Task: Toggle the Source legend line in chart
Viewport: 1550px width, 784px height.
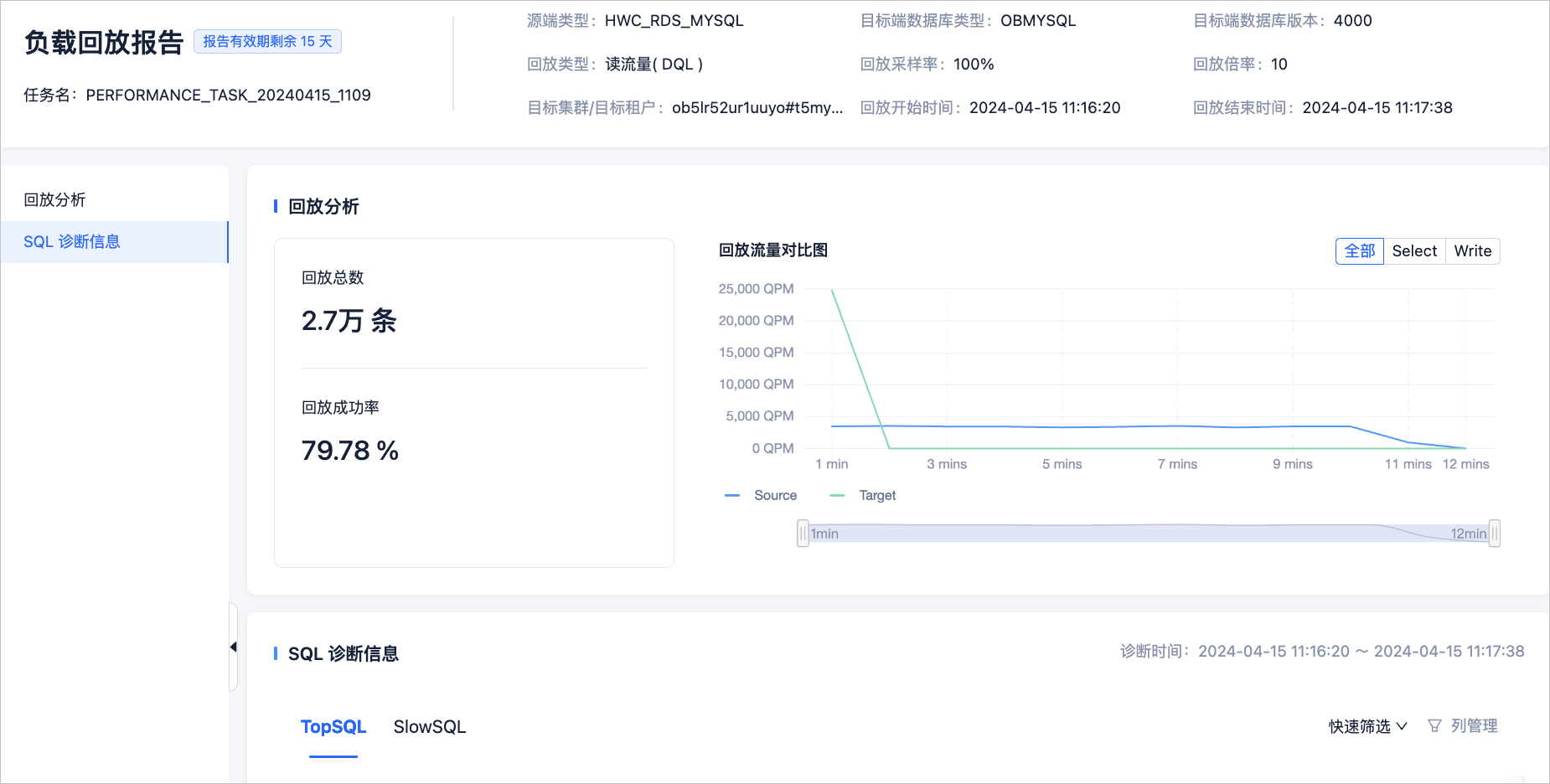Action: (761, 496)
